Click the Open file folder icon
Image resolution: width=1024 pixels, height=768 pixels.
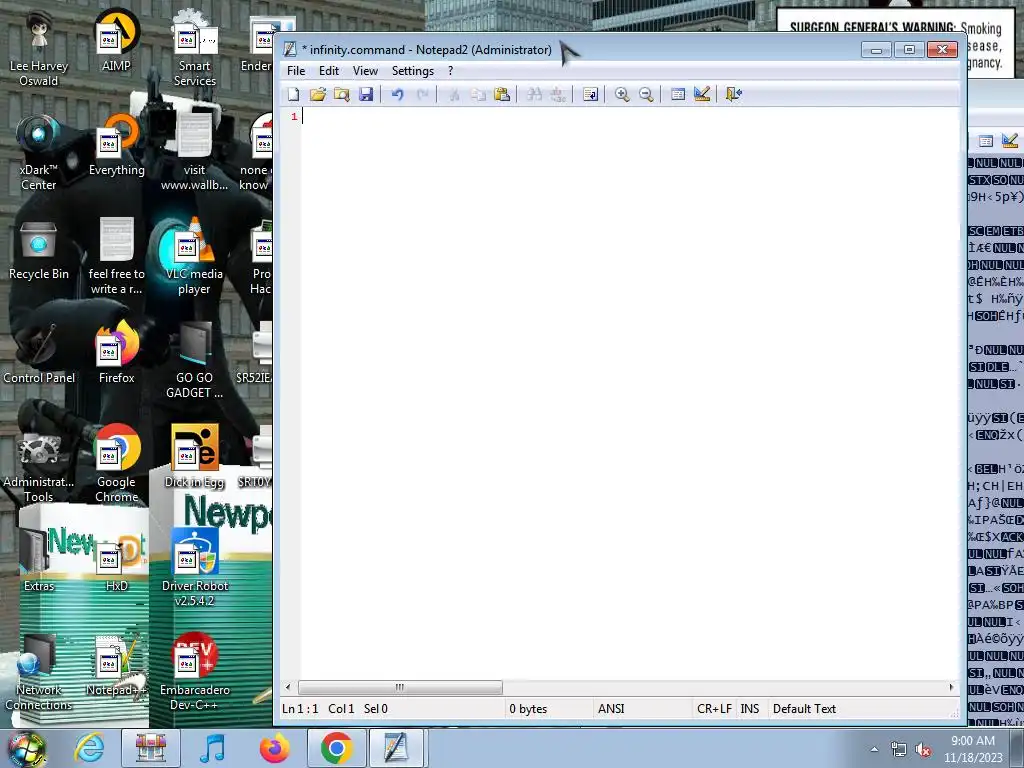click(317, 94)
